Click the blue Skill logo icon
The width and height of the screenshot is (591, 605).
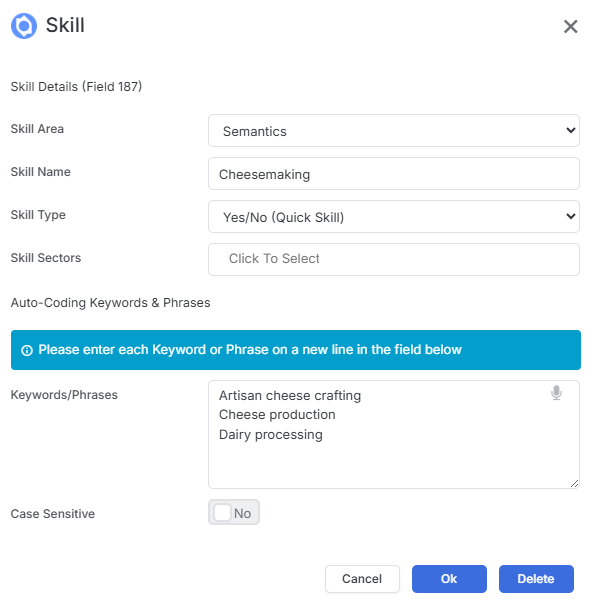[24, 26]
